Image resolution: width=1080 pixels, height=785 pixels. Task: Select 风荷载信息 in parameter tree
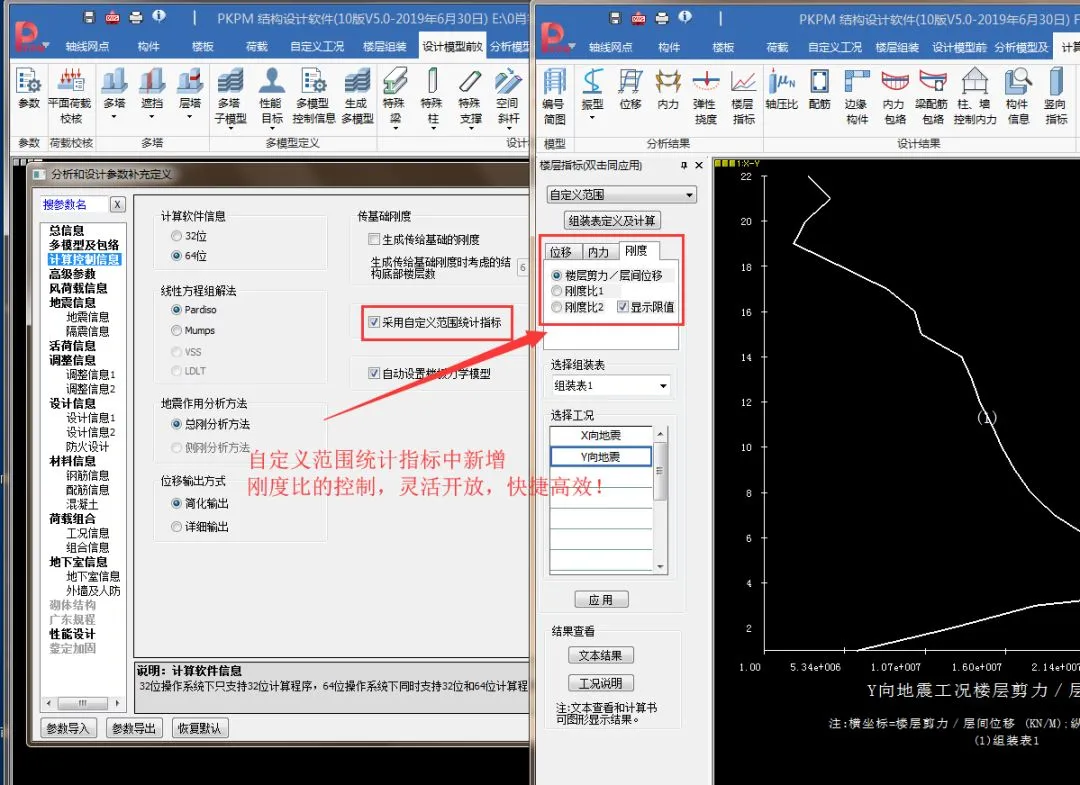click(78, 288)
